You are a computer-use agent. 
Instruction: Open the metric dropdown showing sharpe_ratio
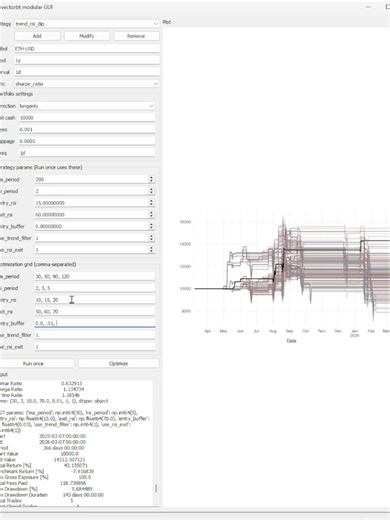tap(87, 84)
